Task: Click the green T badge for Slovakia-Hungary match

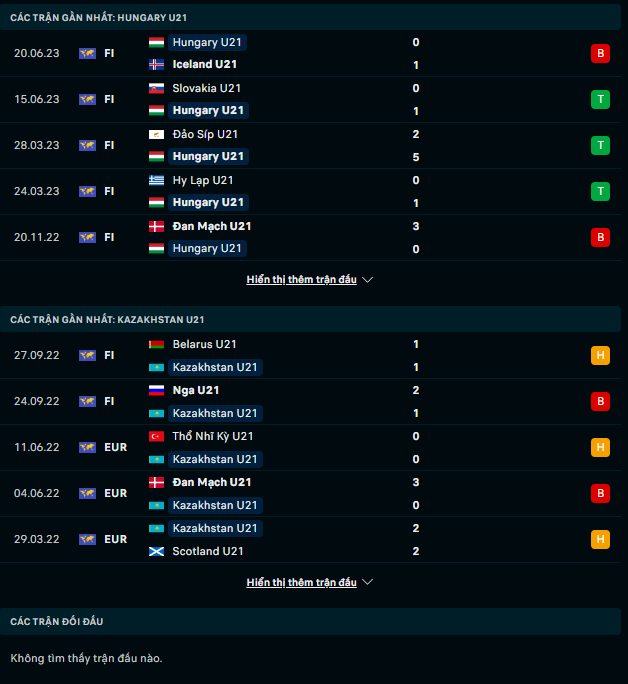Action: pyautogui.click(x=600, y=99)
